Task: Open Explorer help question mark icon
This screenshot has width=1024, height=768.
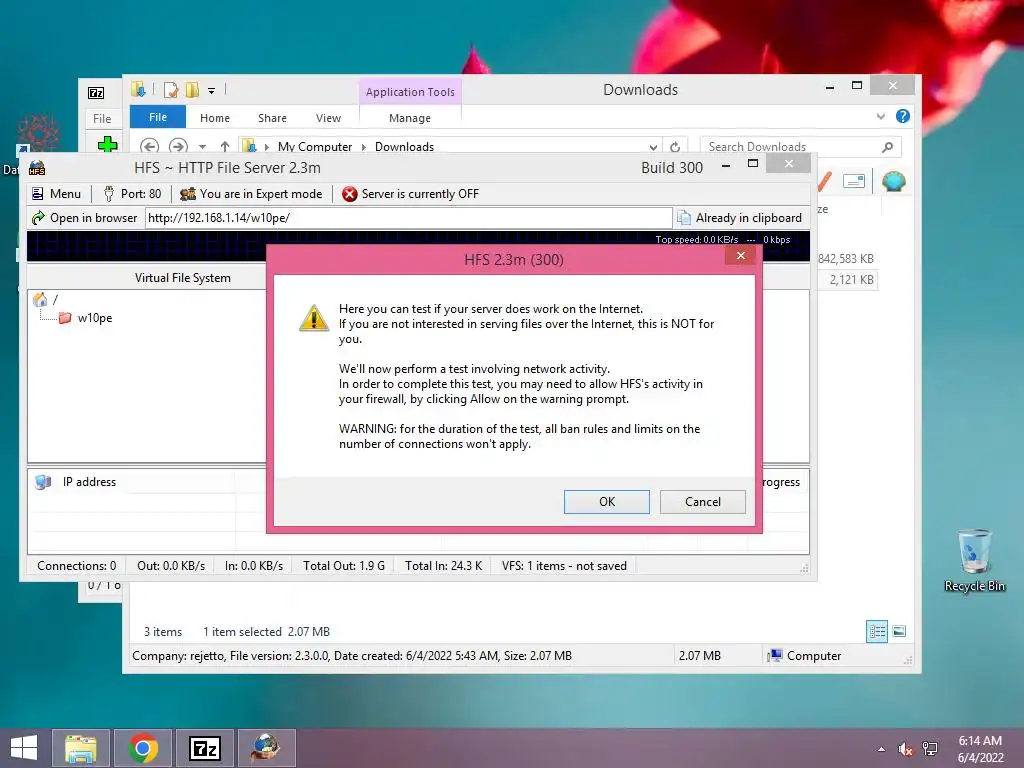Action: (x=903, y=116)
